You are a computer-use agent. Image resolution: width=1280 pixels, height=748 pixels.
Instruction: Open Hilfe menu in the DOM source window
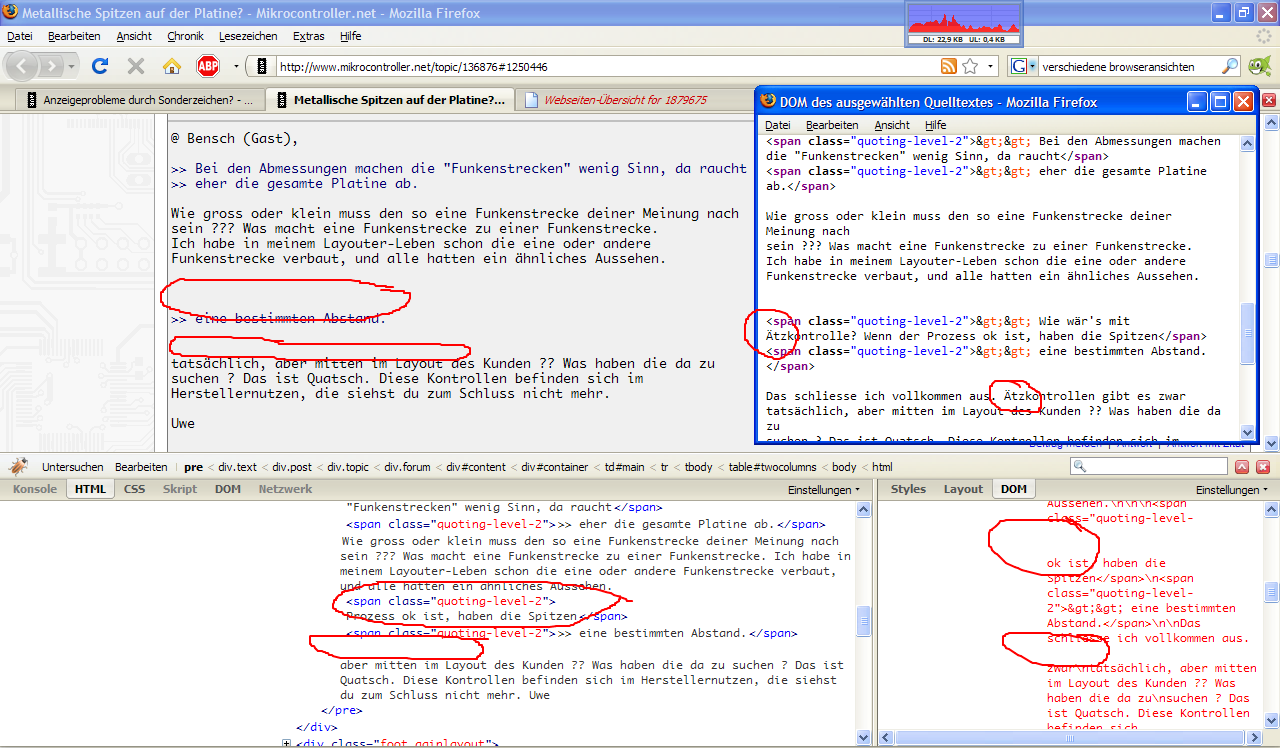pos(936,125)
